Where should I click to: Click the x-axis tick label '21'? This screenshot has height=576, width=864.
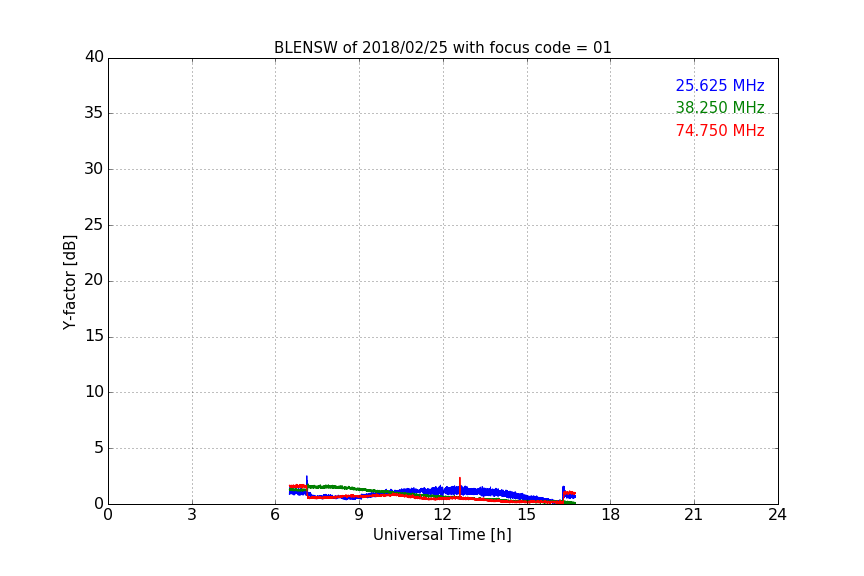694,515
